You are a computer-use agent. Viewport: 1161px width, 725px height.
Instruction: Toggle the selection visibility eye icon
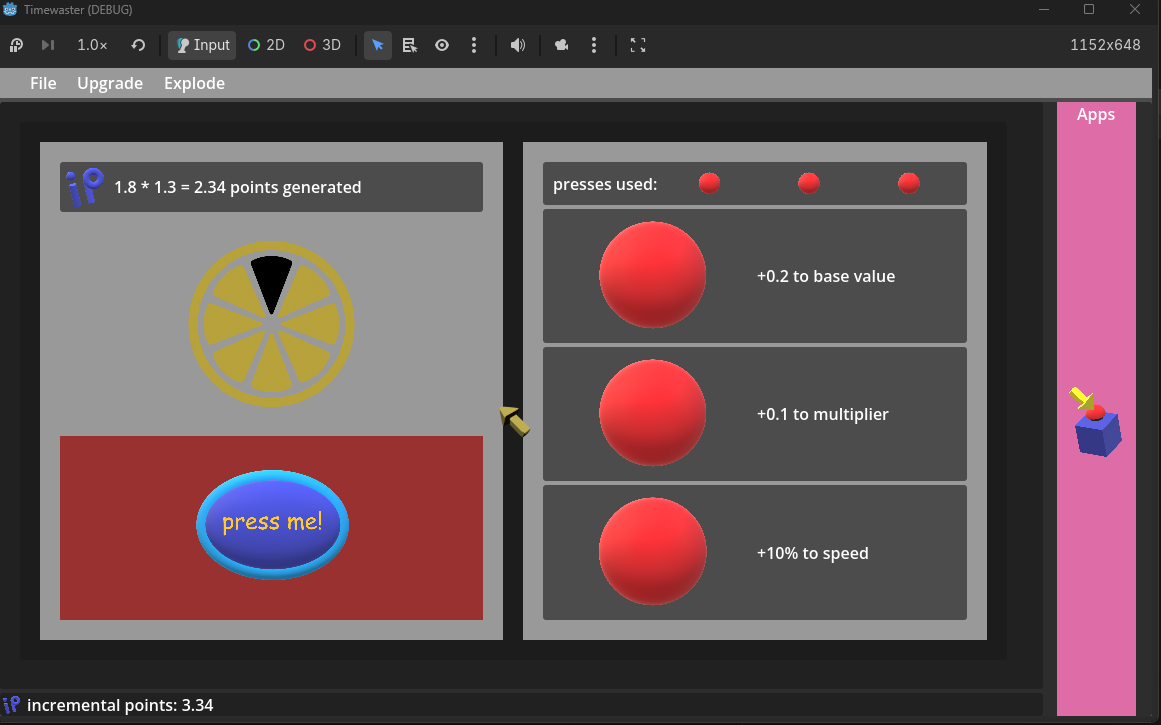pyautogui.click(x=442, y=45)
